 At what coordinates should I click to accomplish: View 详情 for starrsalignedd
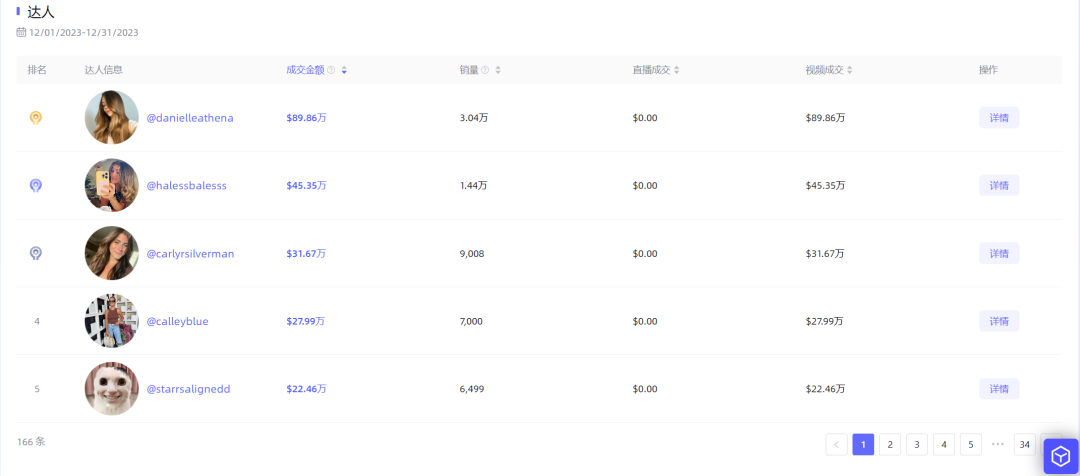pyautogui.click(x=999, y=389)
